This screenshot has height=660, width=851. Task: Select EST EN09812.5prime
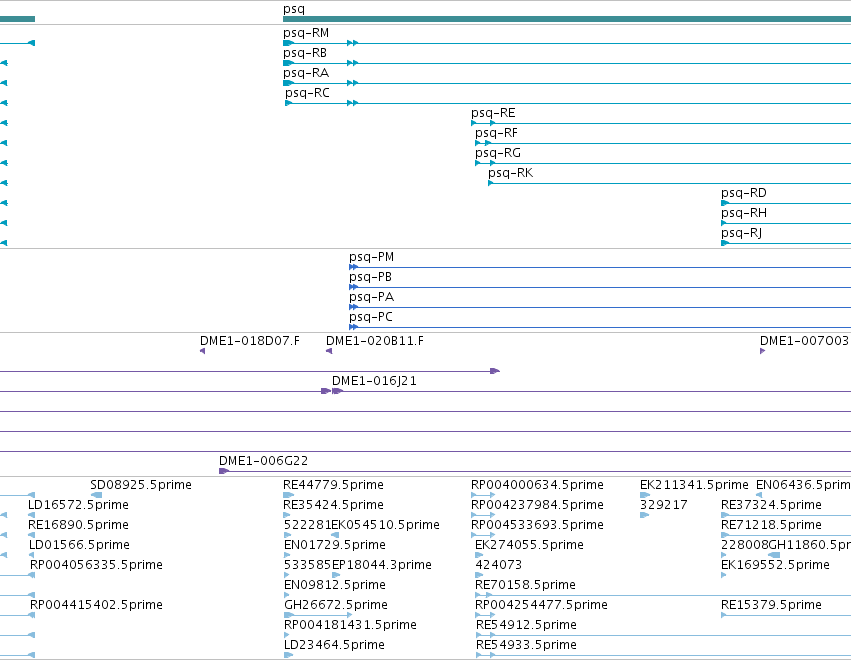pos(335,585)
